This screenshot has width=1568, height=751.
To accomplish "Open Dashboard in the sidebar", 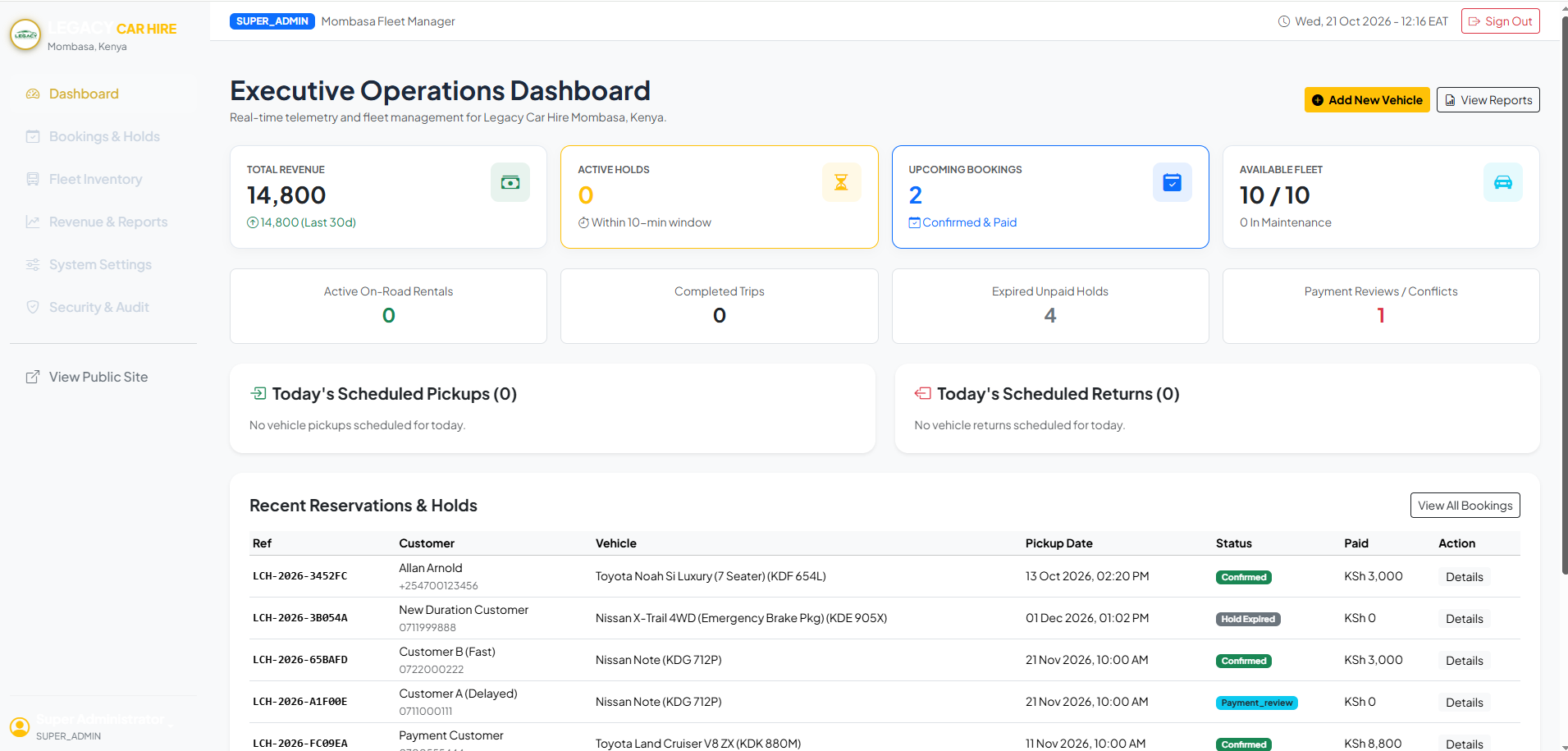I will click(x=103, y=94).
